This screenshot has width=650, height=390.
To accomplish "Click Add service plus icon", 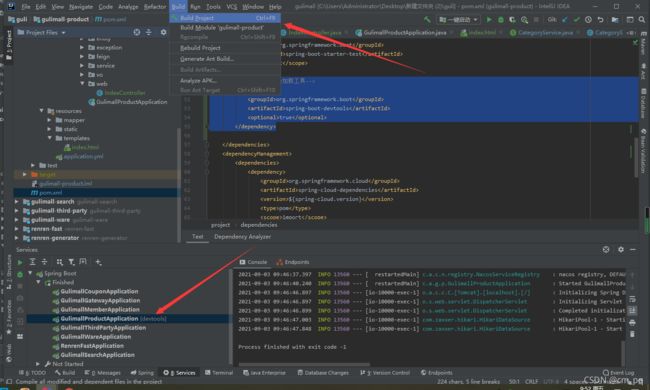I will [x=98, y=262].
